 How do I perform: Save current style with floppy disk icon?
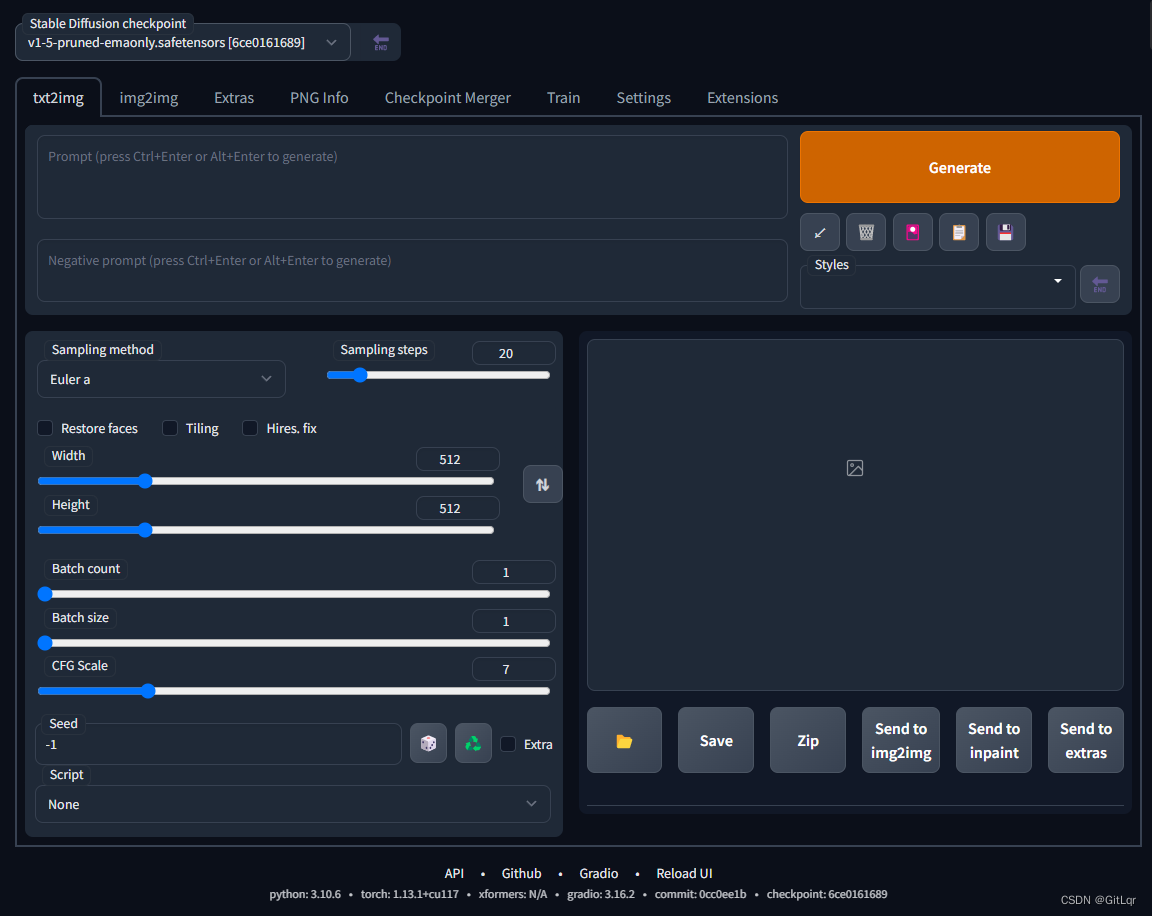click(x=1005, y=233)
